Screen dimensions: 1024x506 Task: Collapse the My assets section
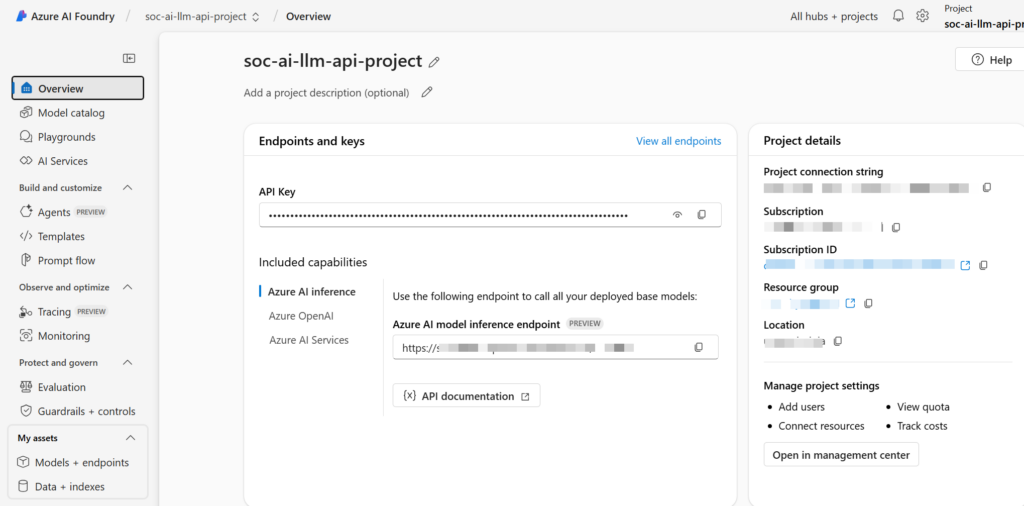130,438
